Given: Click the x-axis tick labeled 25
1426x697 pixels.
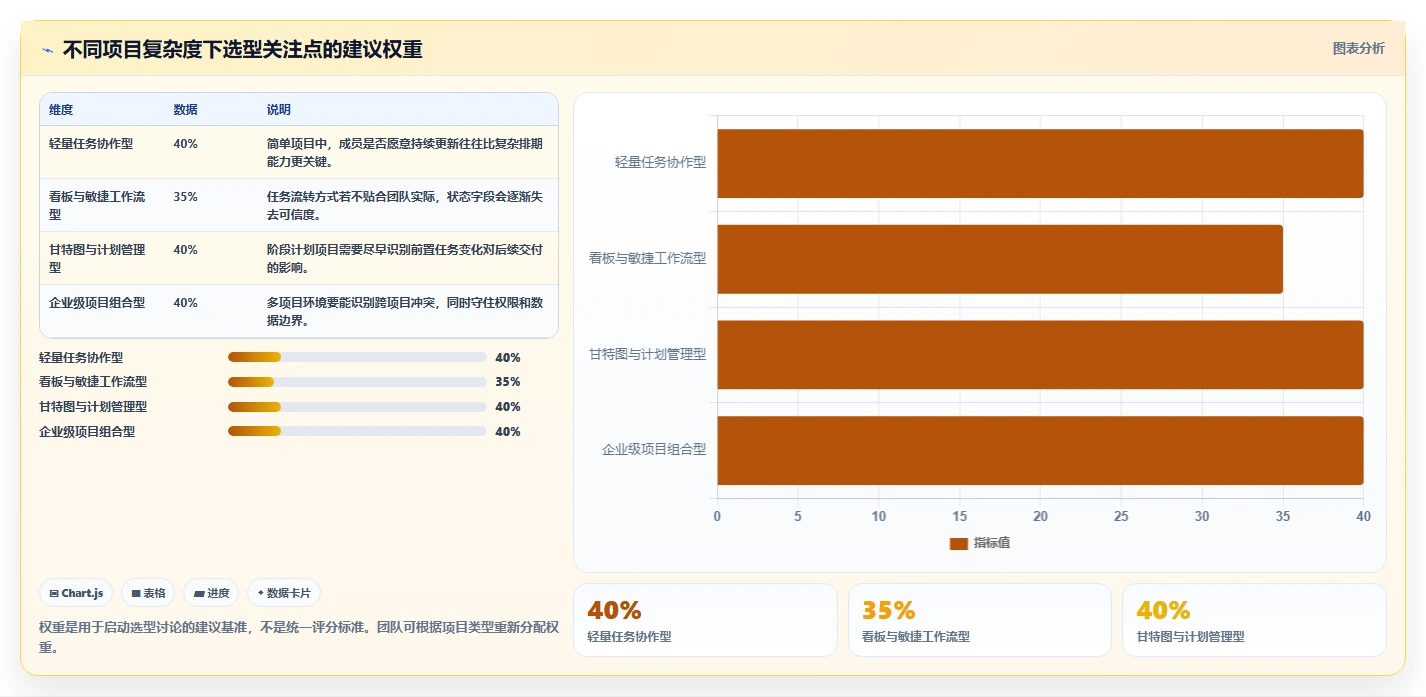Looking at the screenshot, I should (x=1121, y=516).
